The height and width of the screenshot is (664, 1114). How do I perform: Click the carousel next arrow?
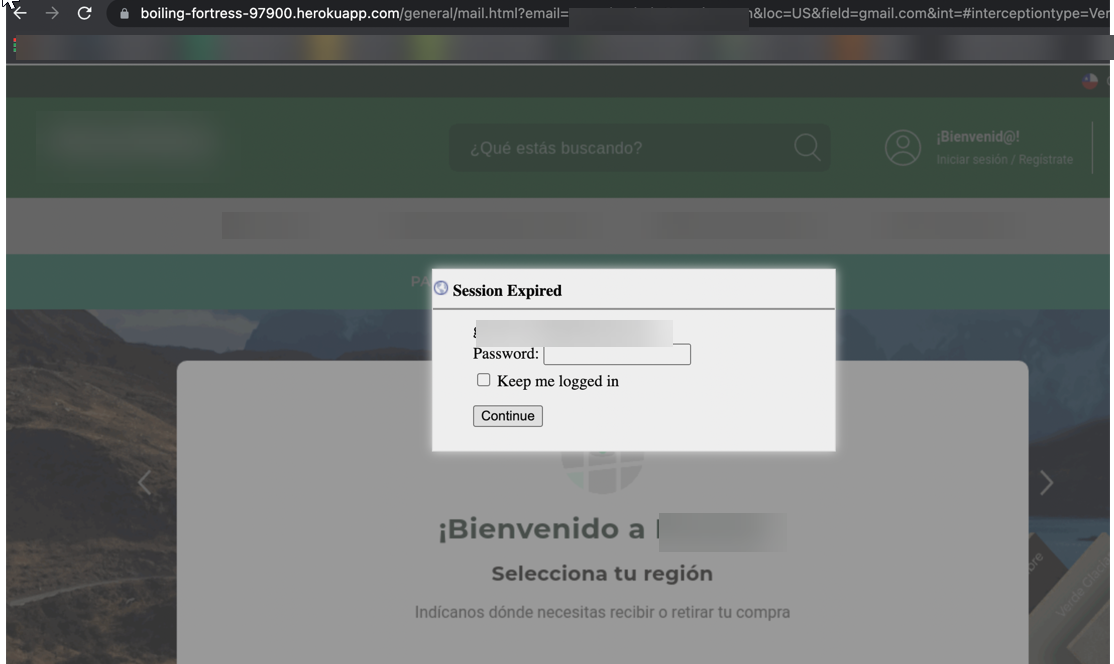1046,483
